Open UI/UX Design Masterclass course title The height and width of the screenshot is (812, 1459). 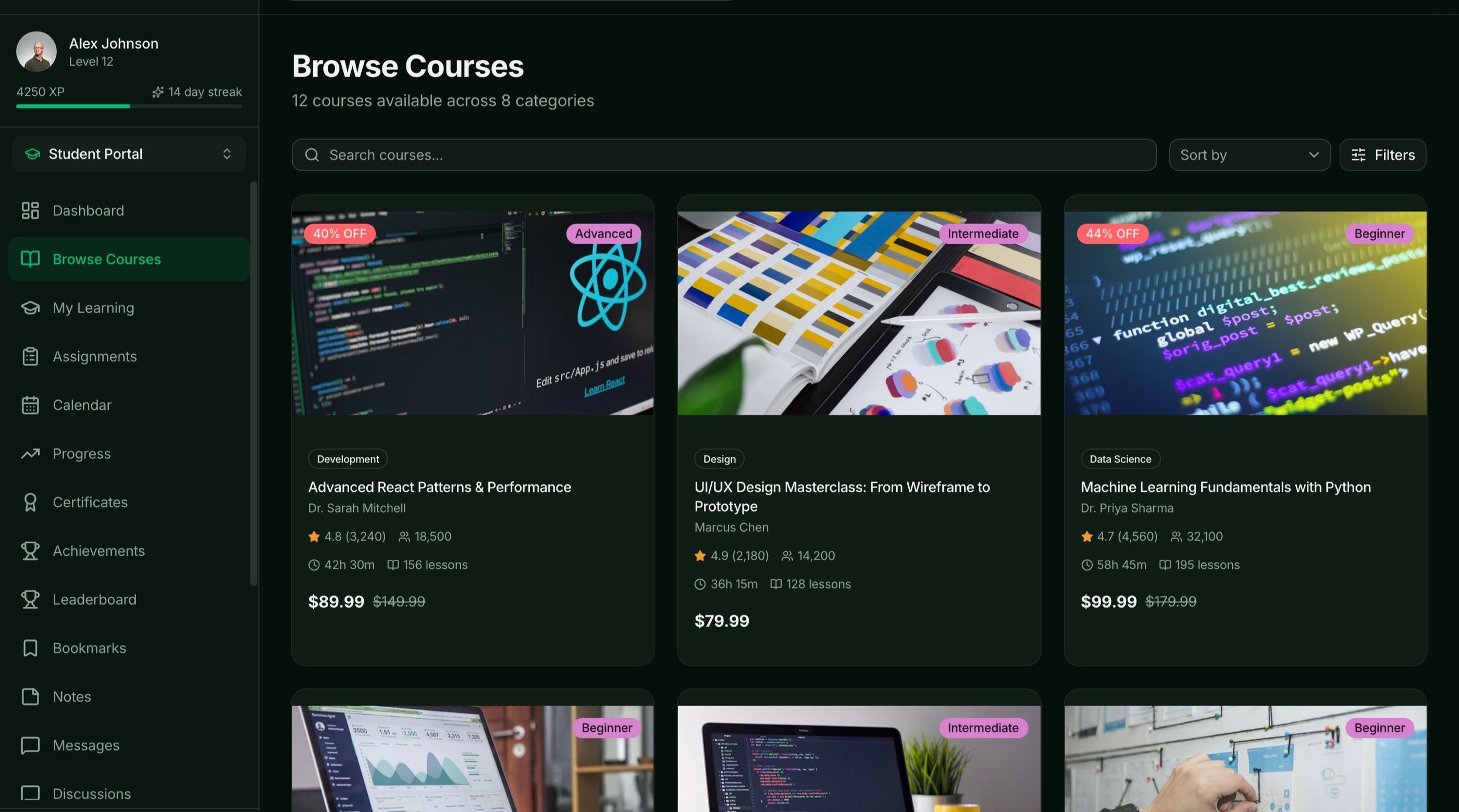[x=842, y=496]
